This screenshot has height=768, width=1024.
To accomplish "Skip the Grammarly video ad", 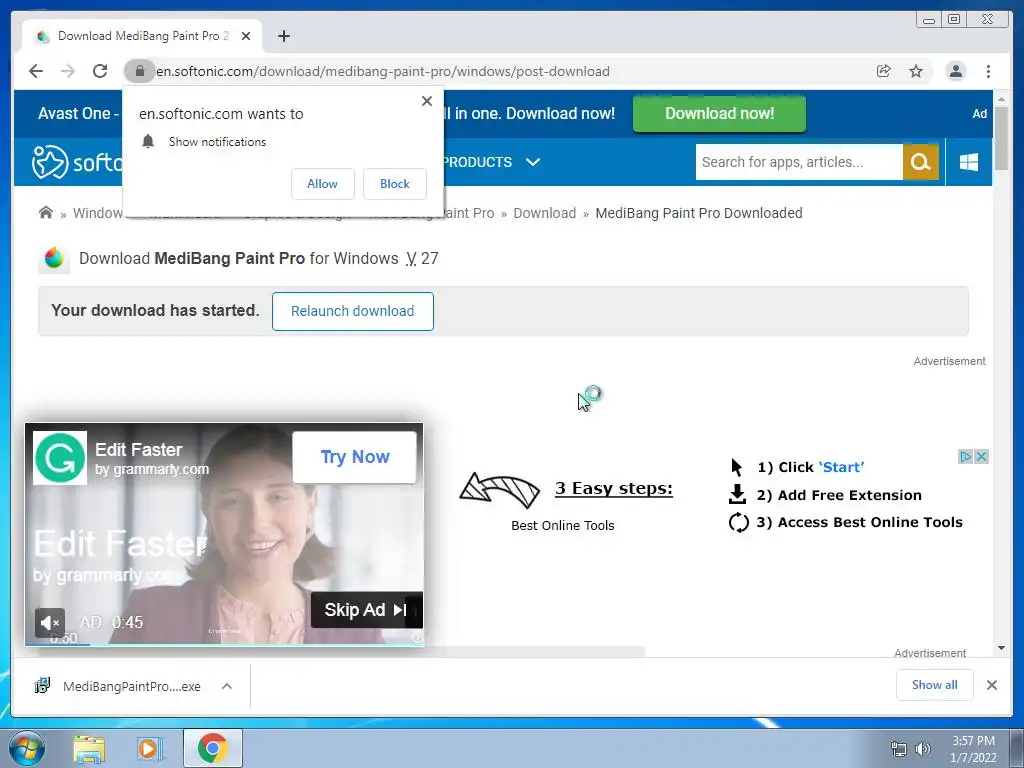I will (x=366, y=610).
